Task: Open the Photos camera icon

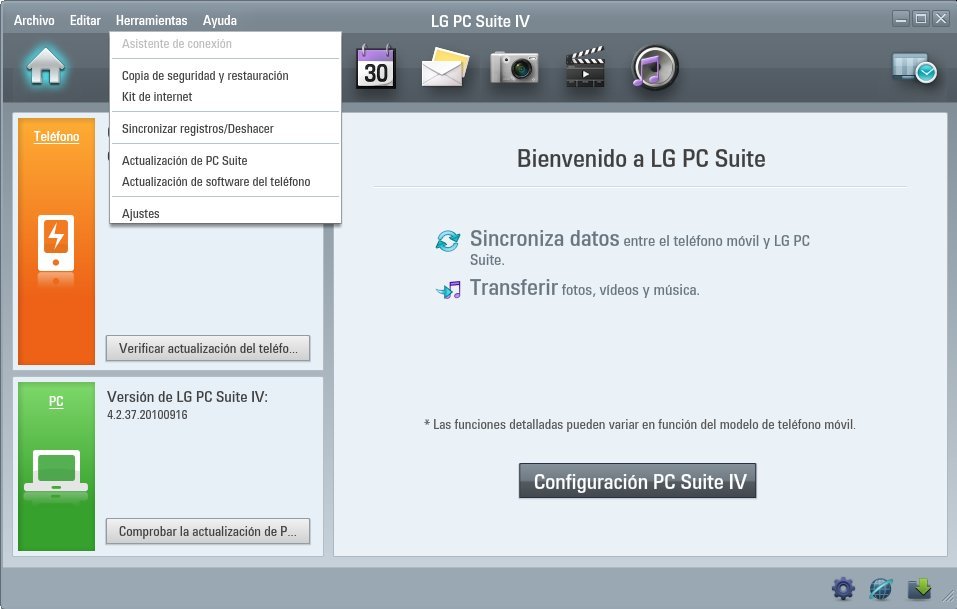Action: tap(515, 67)
